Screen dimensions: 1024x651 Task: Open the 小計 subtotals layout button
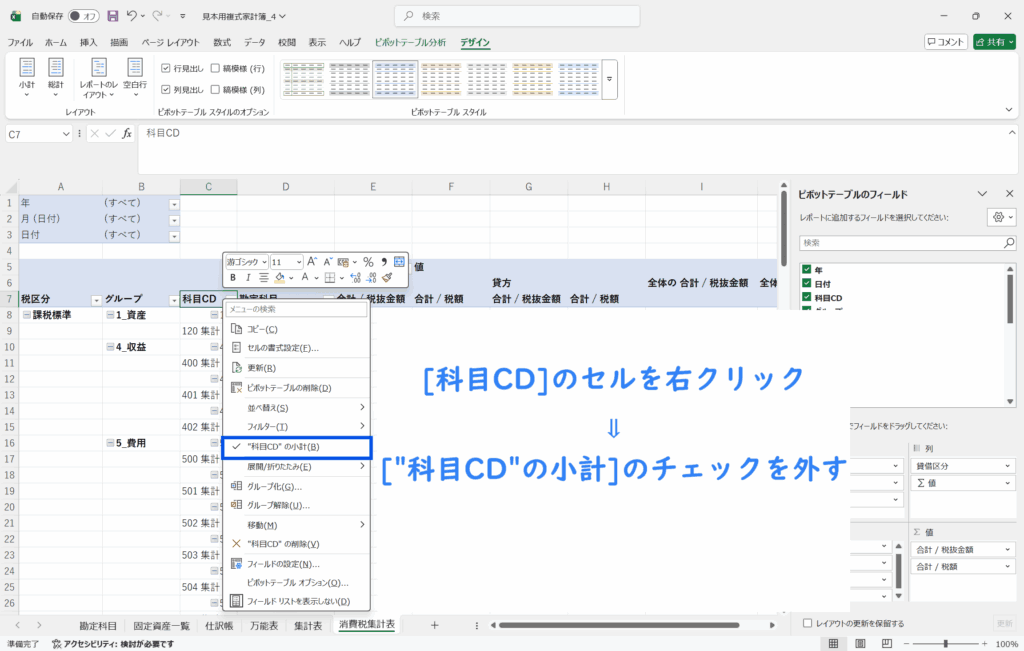coord(27,76)
